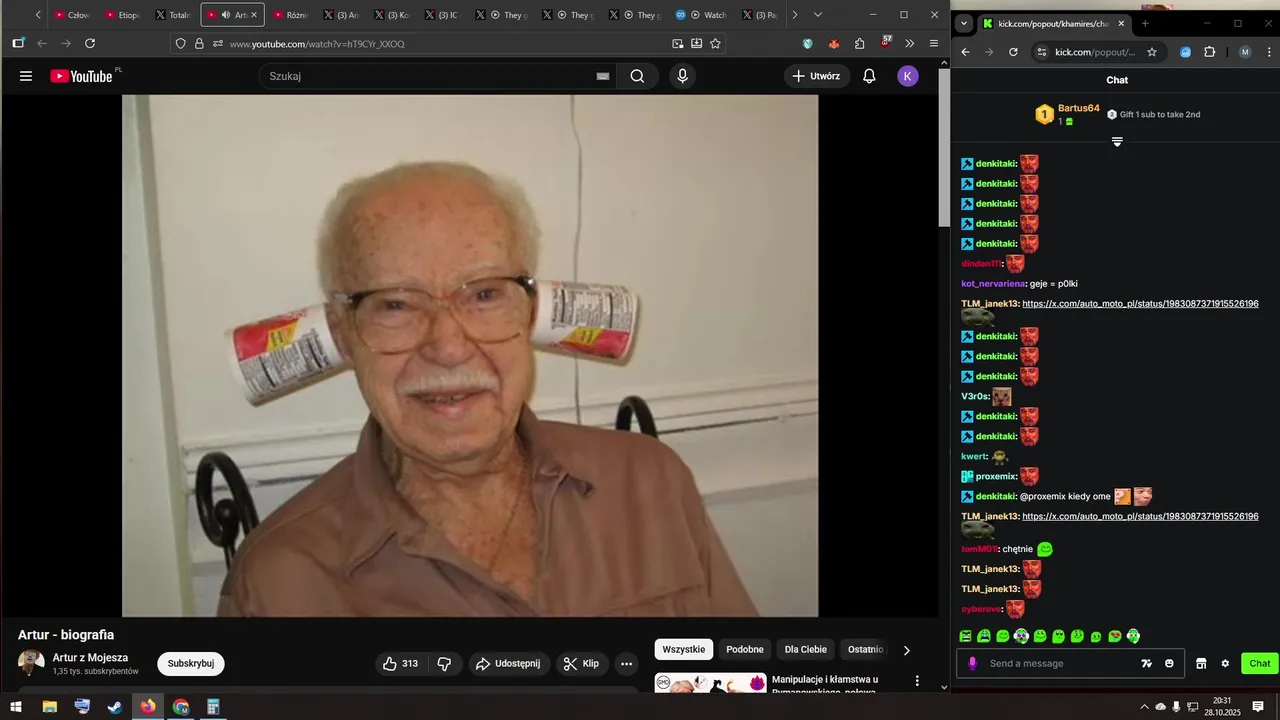Open the Firefox application menu
The image size is (1280, 720).
[x=933, y=44]
